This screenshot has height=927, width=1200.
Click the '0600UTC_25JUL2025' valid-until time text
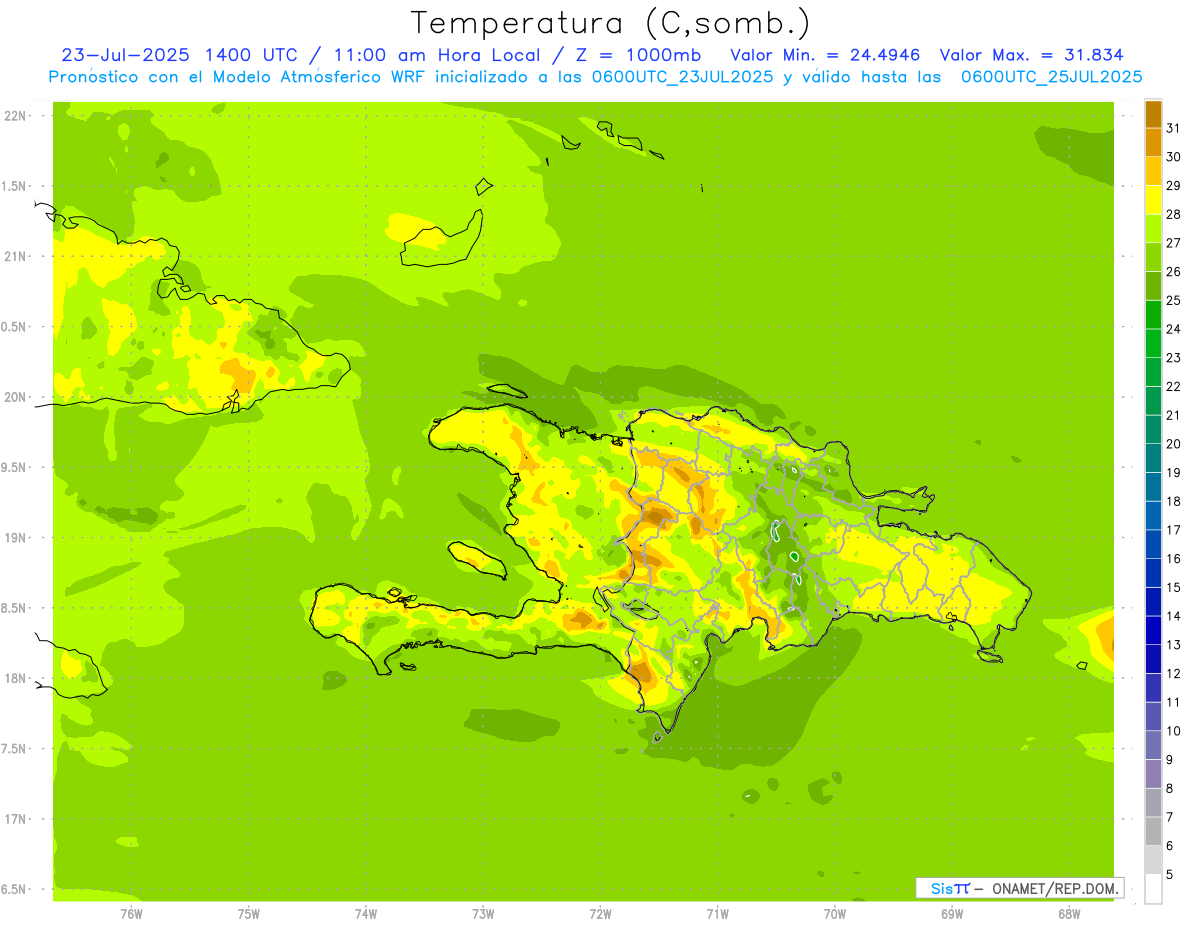point(1052,77)
